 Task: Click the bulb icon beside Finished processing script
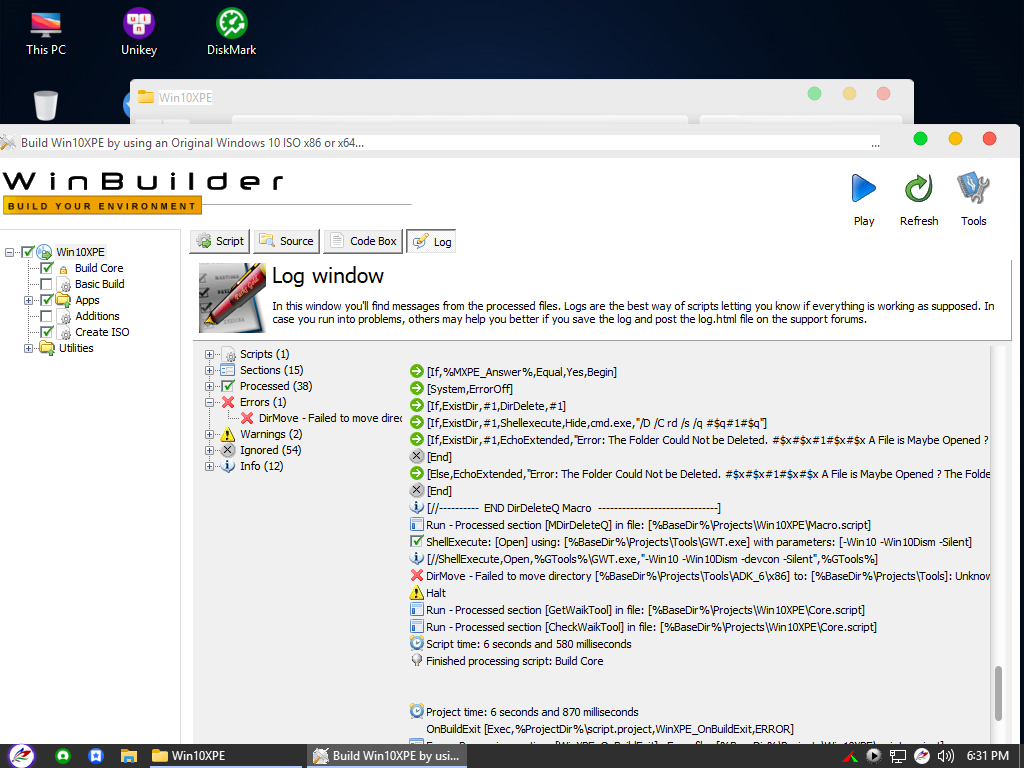tap(417, 660)
